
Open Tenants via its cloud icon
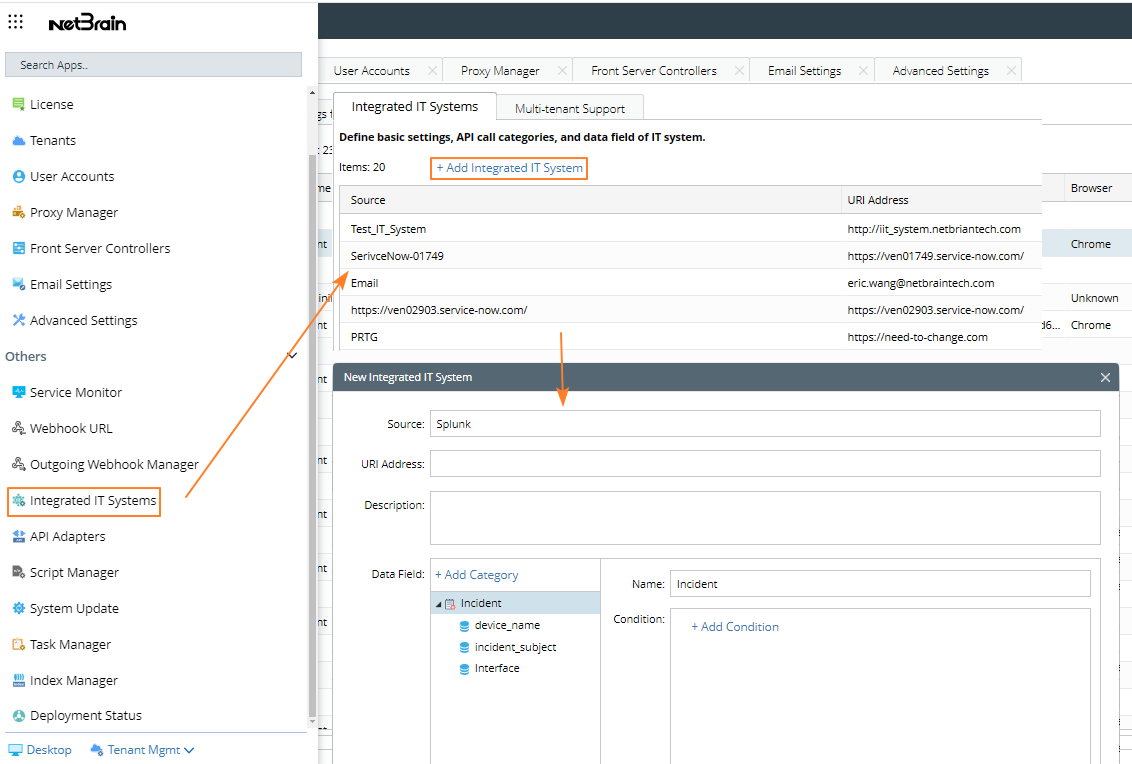18,140
